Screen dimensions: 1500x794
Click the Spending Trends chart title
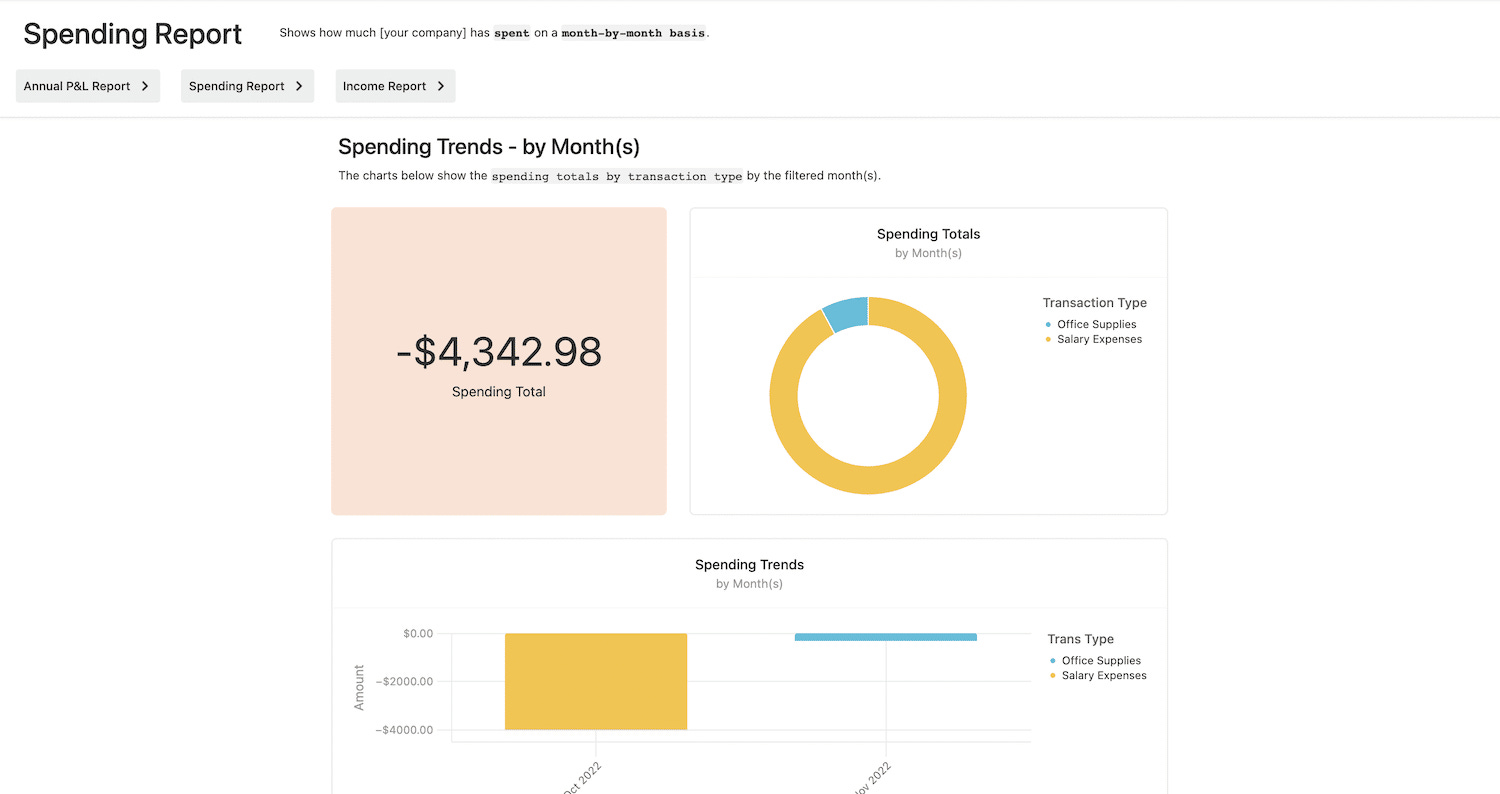point(749,565)
